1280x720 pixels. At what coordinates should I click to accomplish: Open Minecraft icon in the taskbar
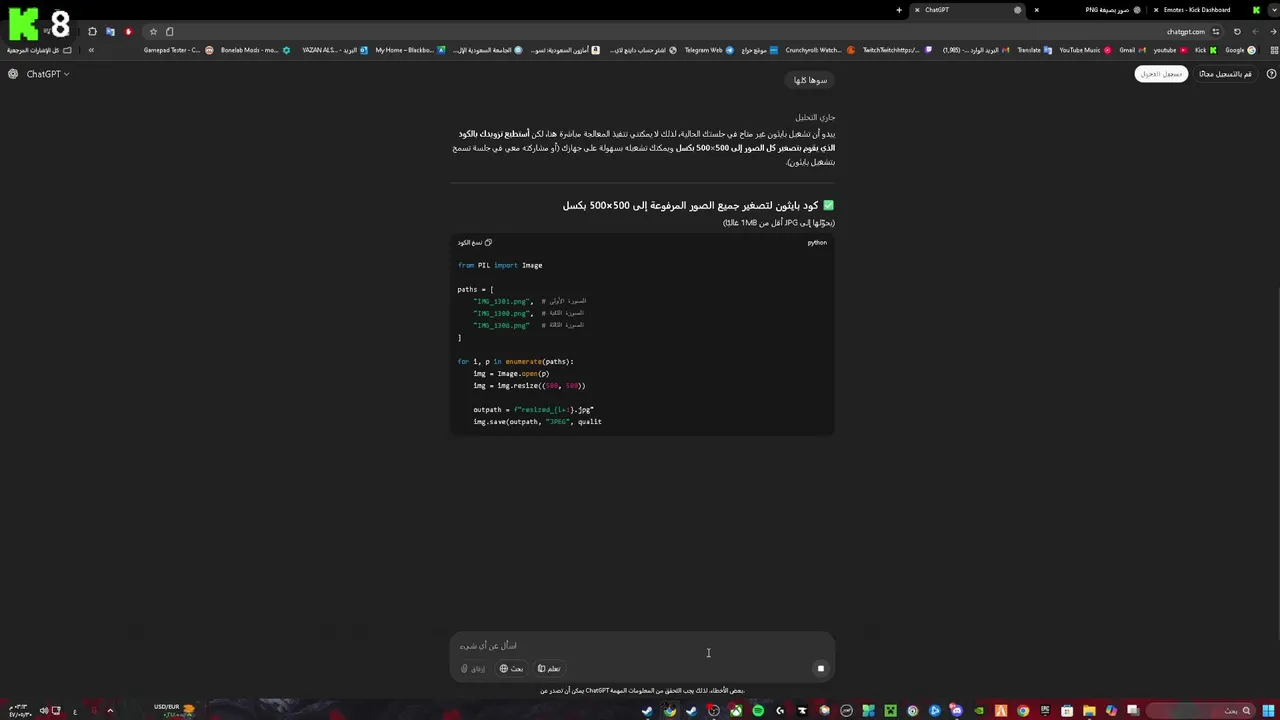click(x=890, y=711)
